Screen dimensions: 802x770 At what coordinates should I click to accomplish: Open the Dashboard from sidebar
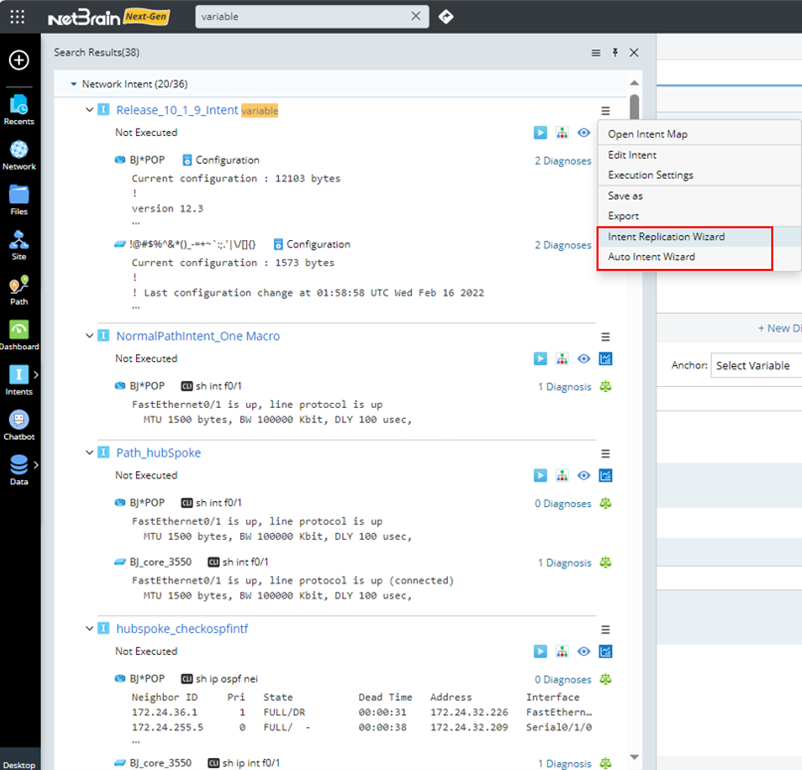pyautogui.click(x=19, y=335)
